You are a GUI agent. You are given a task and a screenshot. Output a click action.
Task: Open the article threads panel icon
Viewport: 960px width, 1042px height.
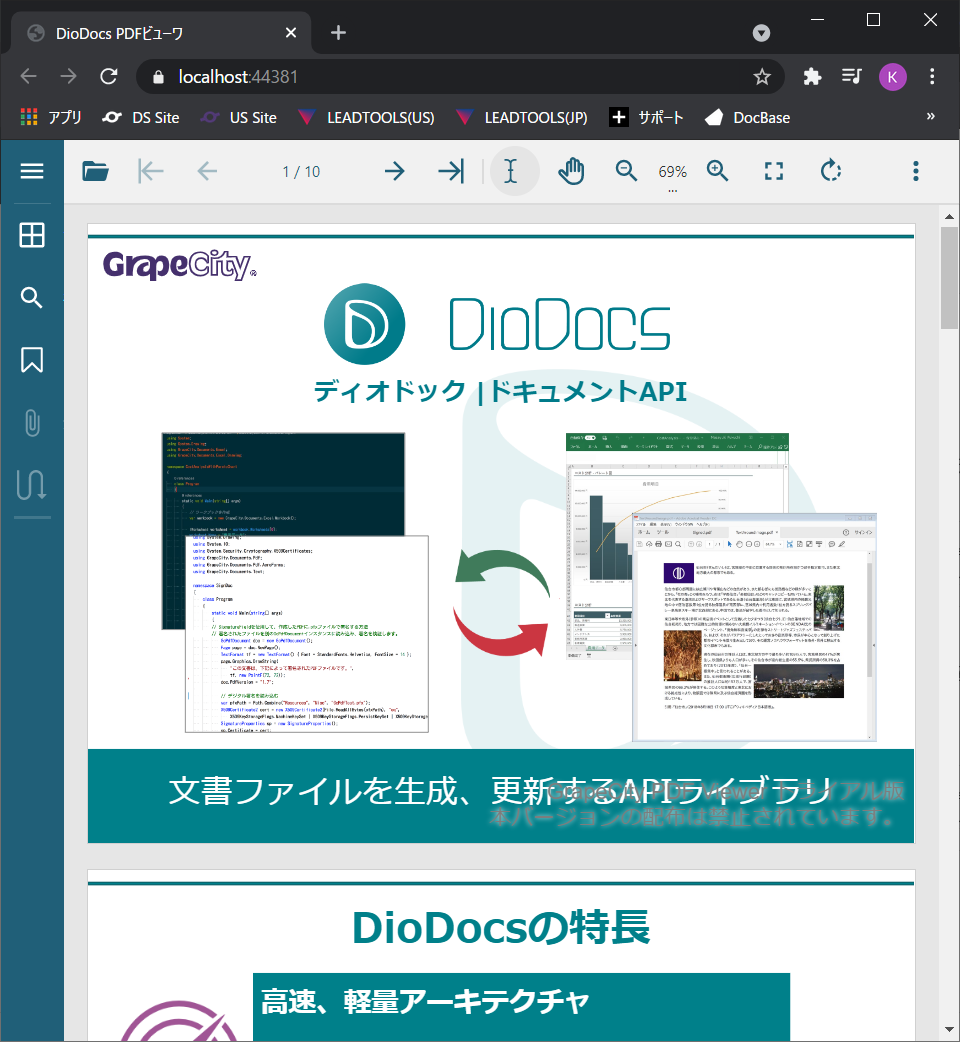point(32,484)
